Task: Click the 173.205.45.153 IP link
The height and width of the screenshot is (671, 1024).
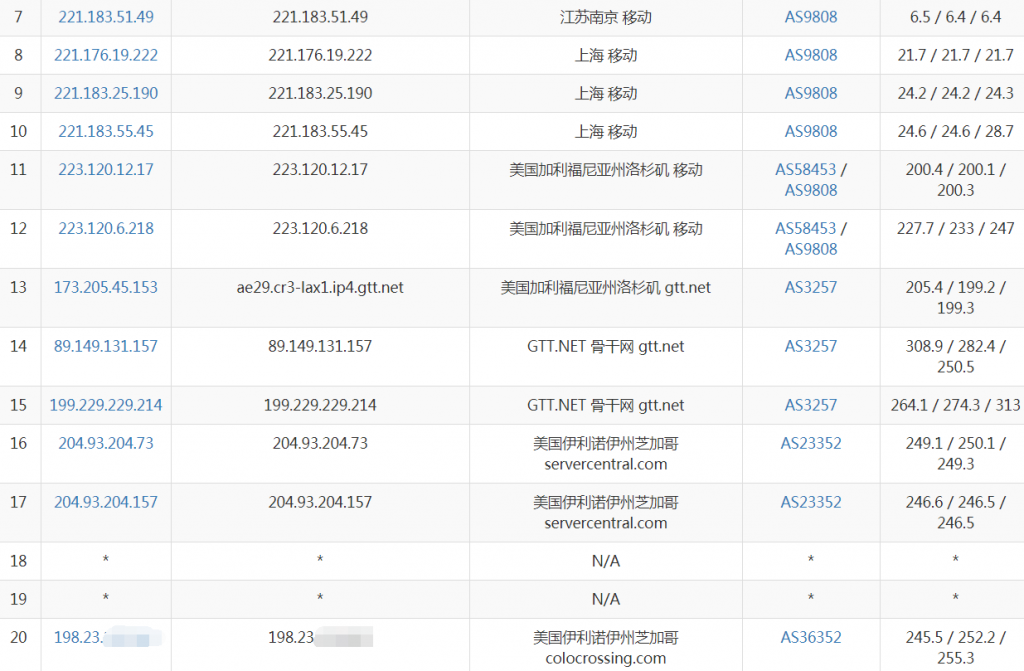Action: click(105, 287)
